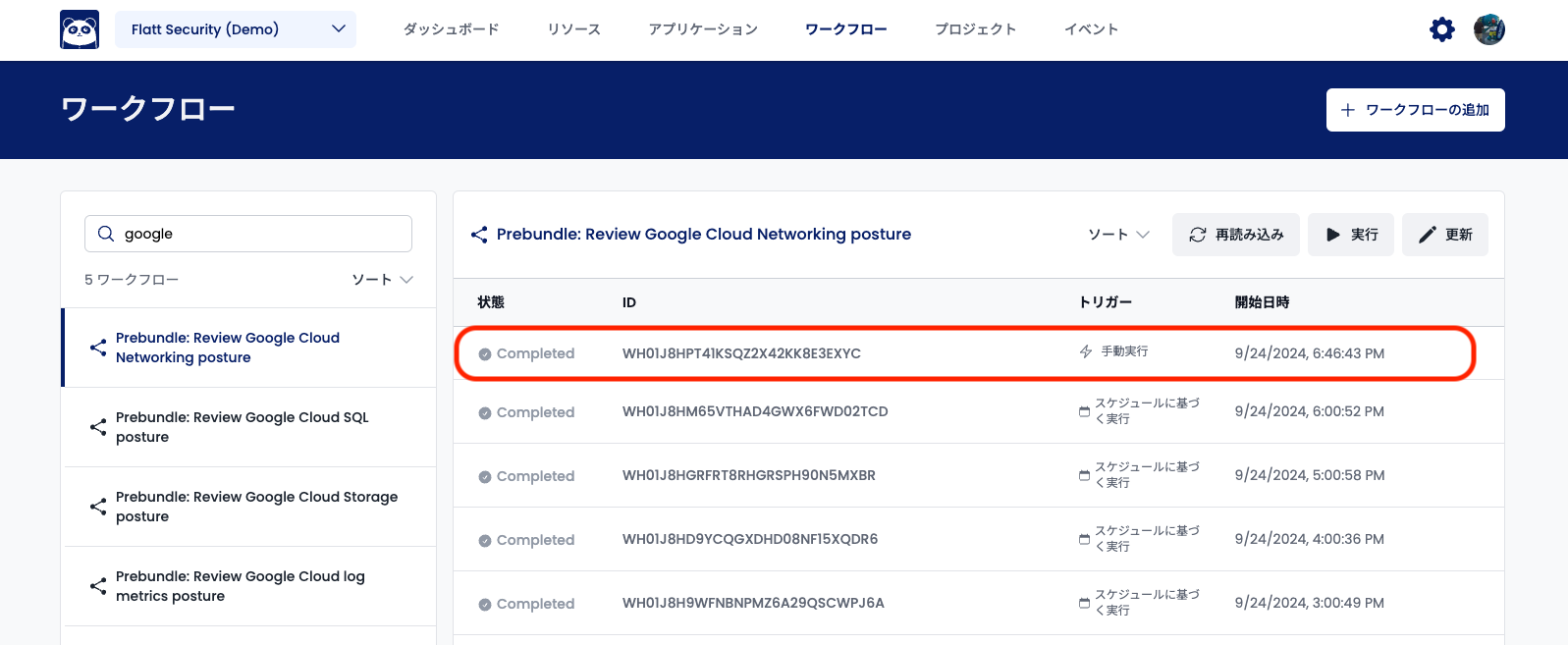Click the 再読み込み button
This screenshot has height=645, width=1568.
1236,235
